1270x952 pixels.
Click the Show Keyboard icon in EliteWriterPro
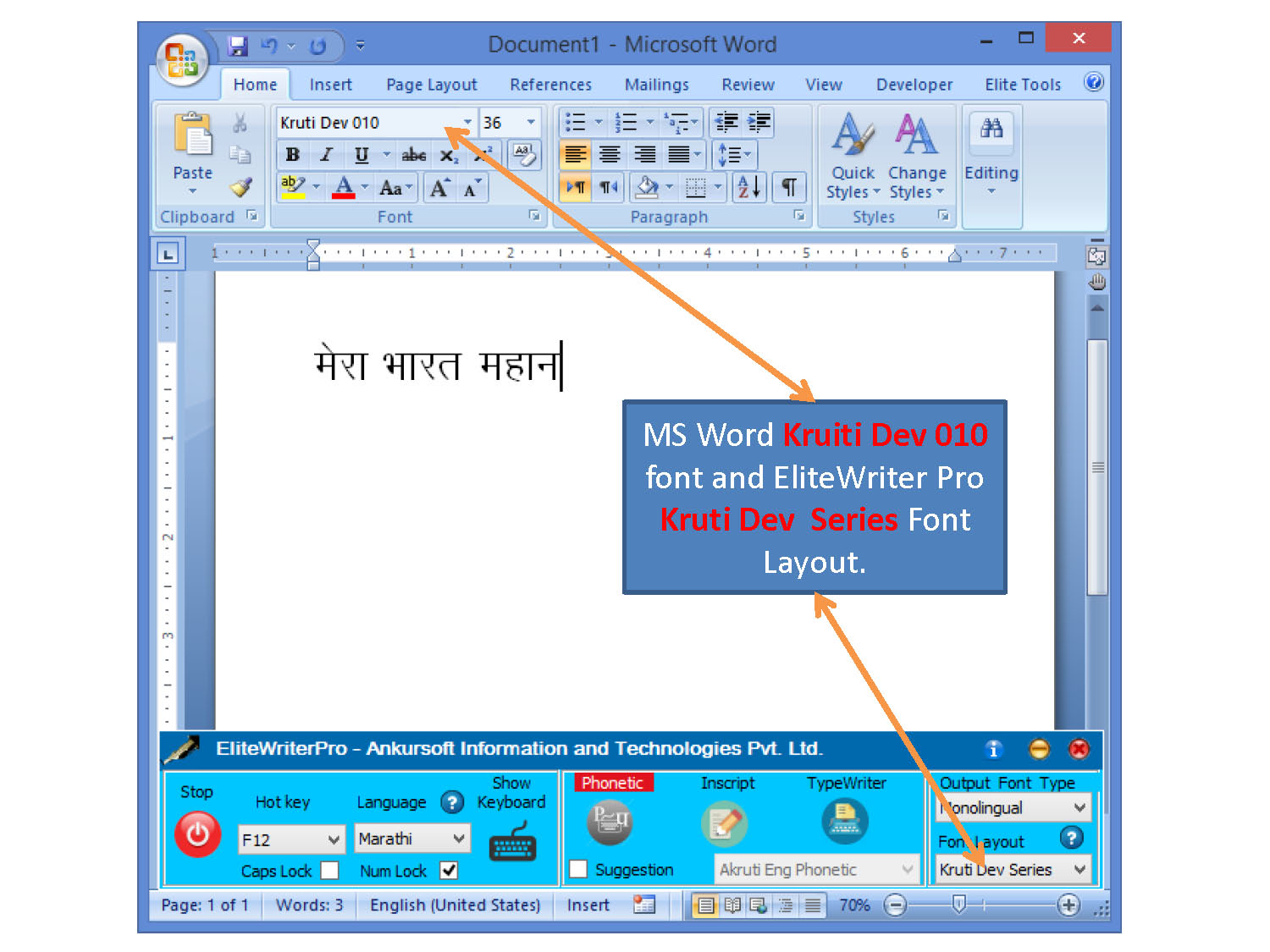[513, 840]
